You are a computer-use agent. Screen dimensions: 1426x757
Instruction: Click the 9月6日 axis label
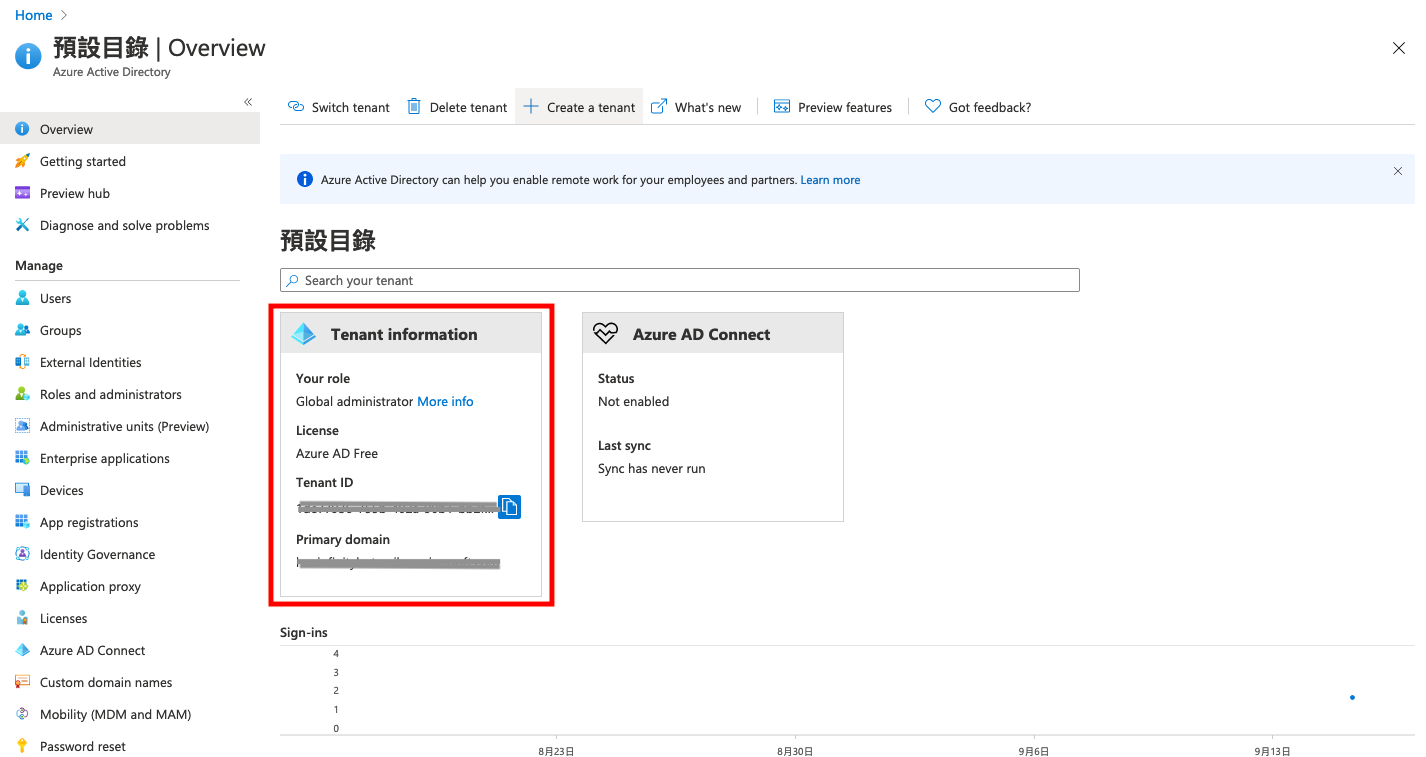tap(1034, 750)
